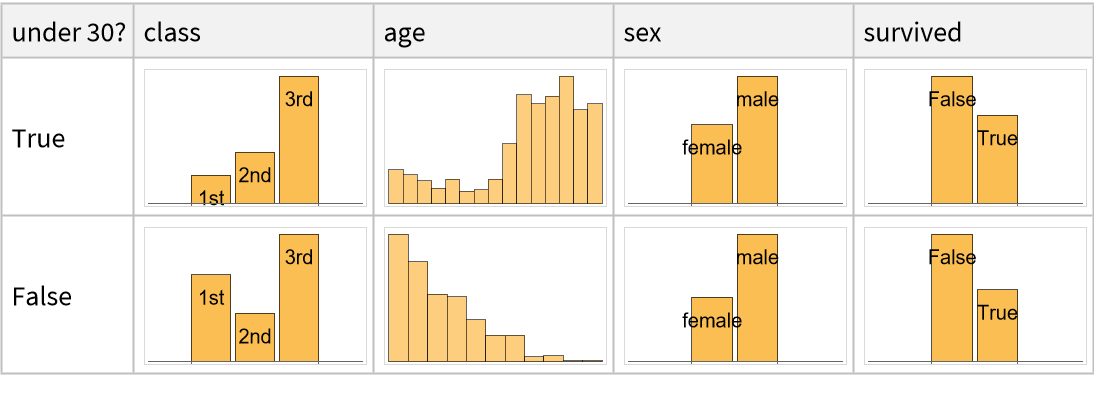Click the female bar in True row
The image size is (1094, 408).
712,165
